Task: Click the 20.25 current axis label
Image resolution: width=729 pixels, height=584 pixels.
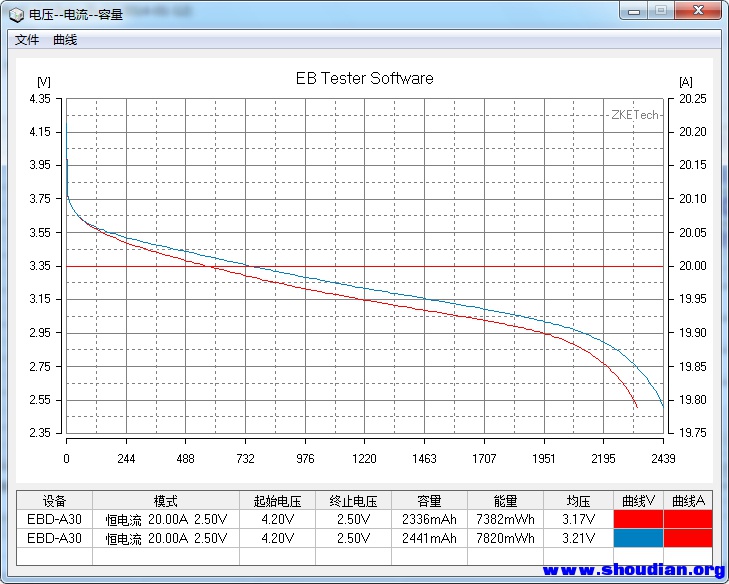Action: click(693, 99)
